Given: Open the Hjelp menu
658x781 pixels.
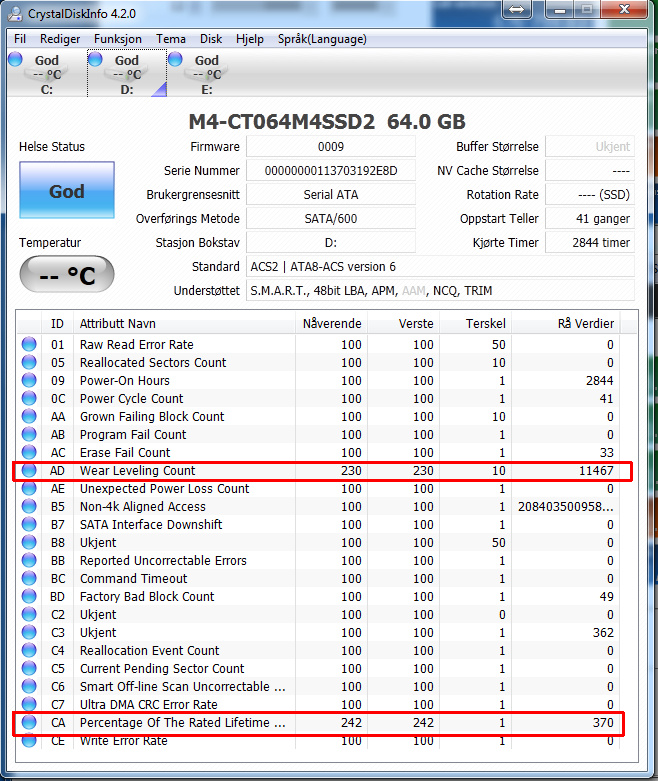Looking at the screenshot, I should [x=250, y=39].
